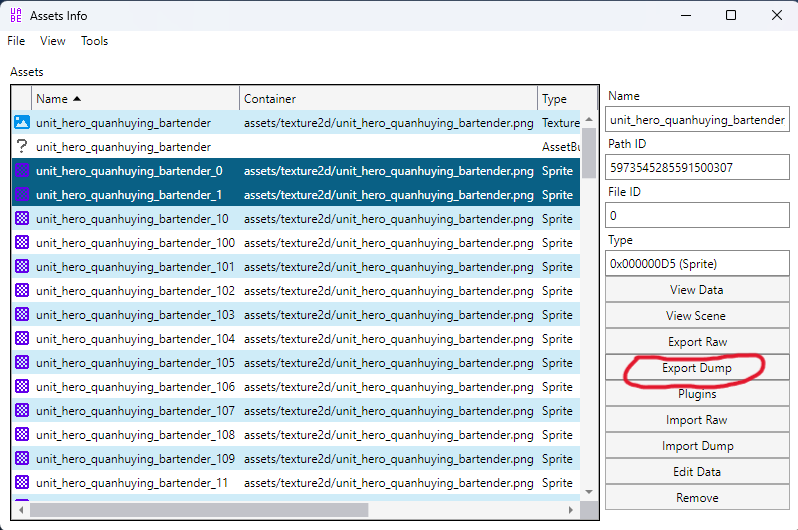Open the View menu
This screenshot has height=530, width=798.
tap(53, 41)
